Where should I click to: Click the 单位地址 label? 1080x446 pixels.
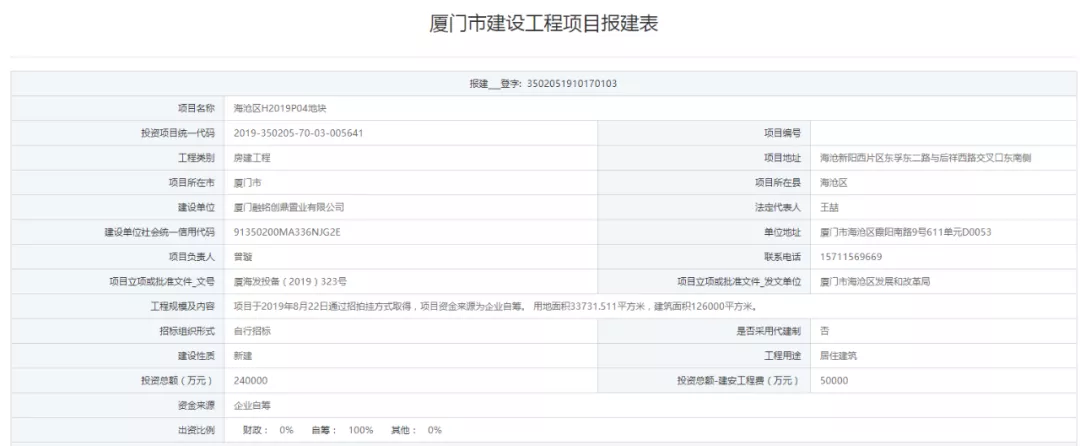(782, 232)
